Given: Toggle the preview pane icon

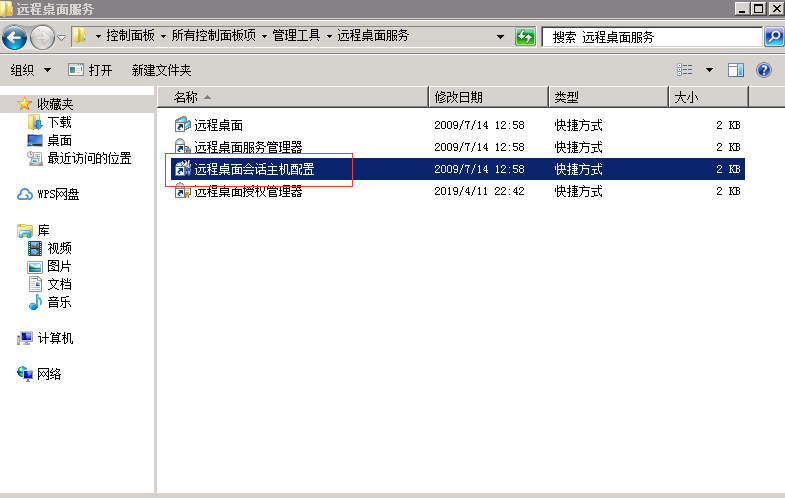Looking at the screenshot, I should (736, 70).
